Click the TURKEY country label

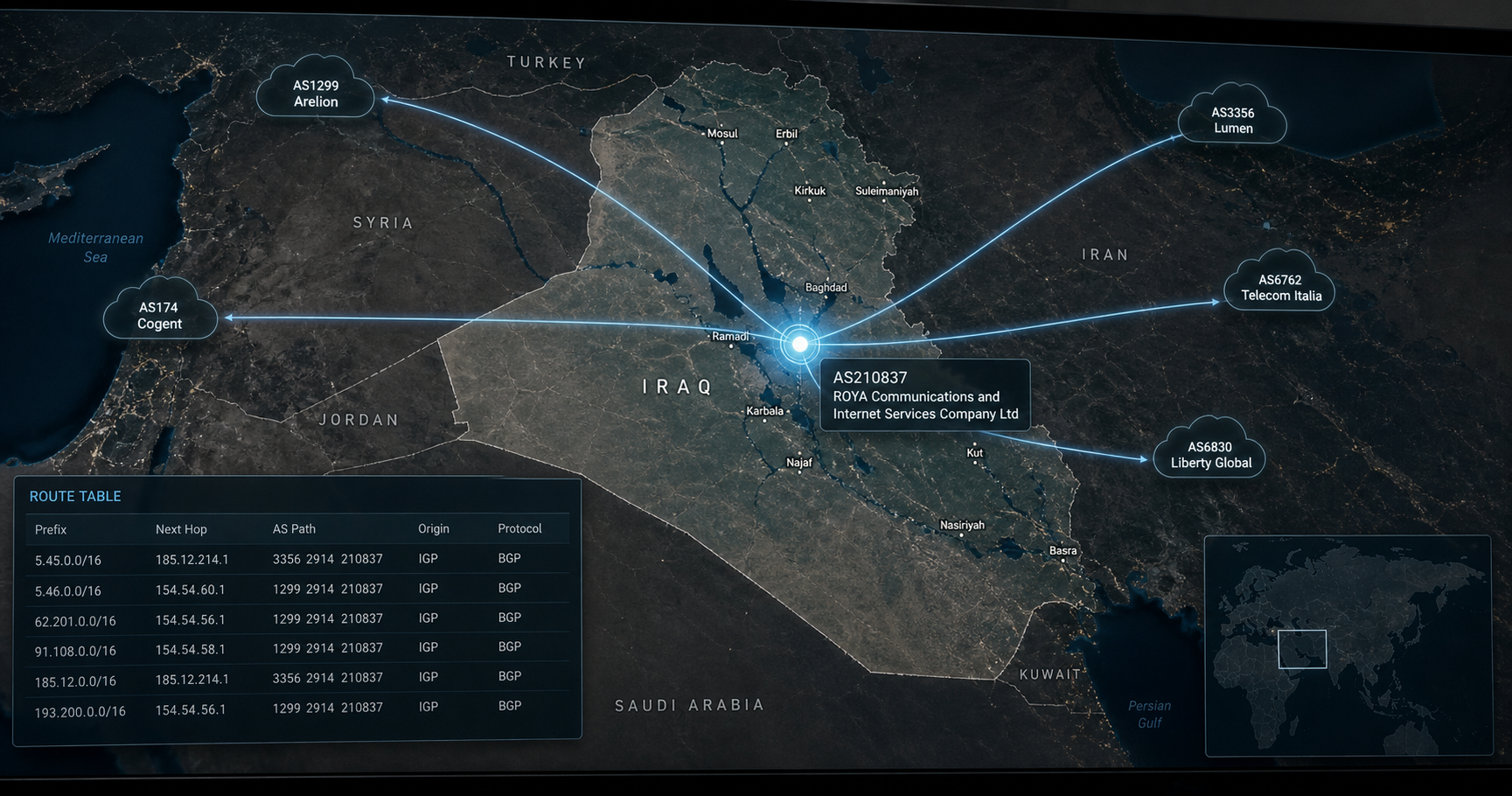pos(547,62)
